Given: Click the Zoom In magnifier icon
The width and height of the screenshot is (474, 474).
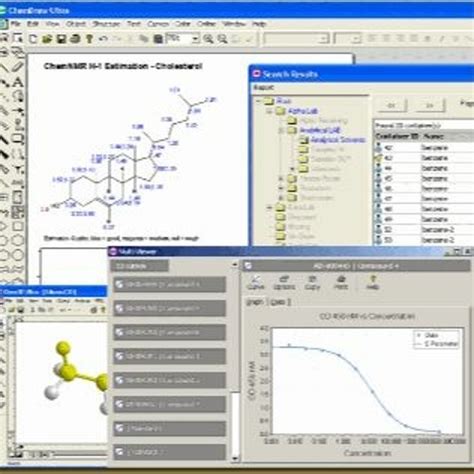Looking at the screenshot, I should (x=209, y=39).
